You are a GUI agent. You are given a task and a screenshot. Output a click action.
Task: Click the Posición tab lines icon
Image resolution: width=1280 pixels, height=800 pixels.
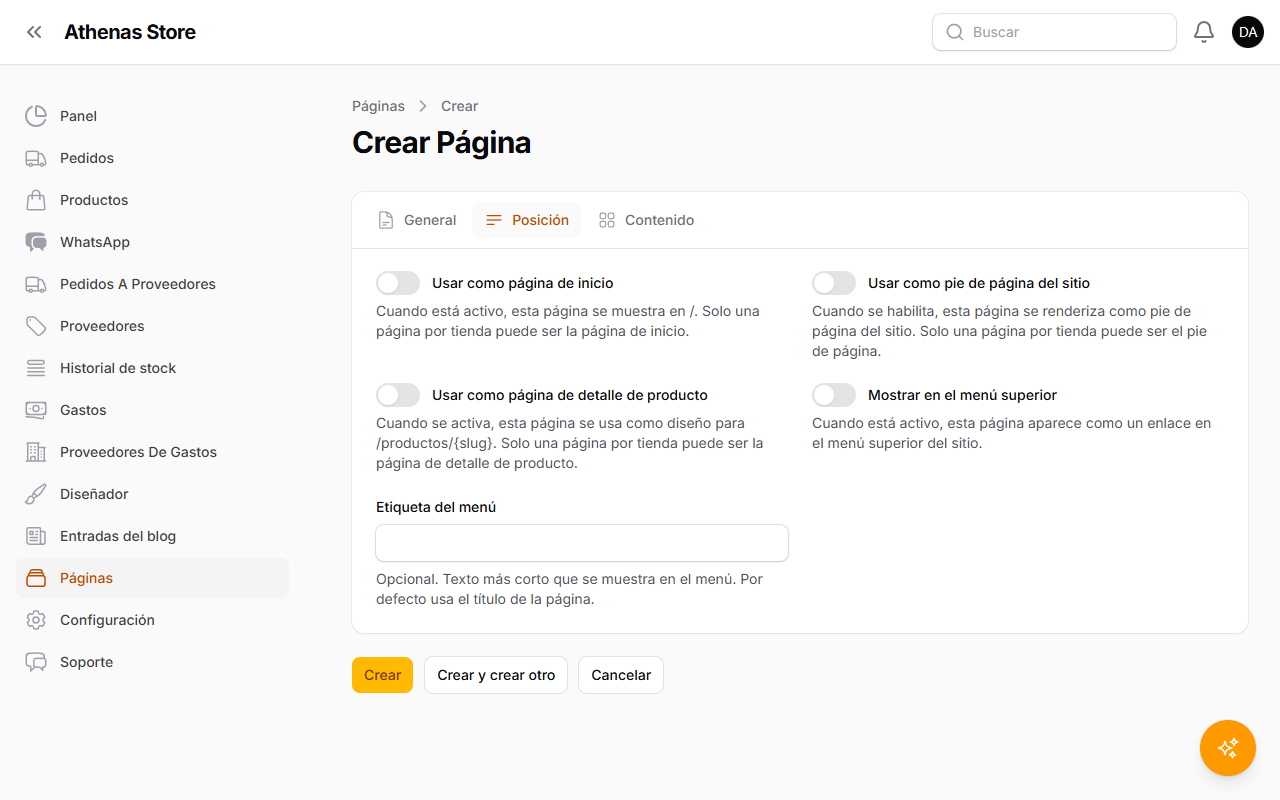(494, 220)
